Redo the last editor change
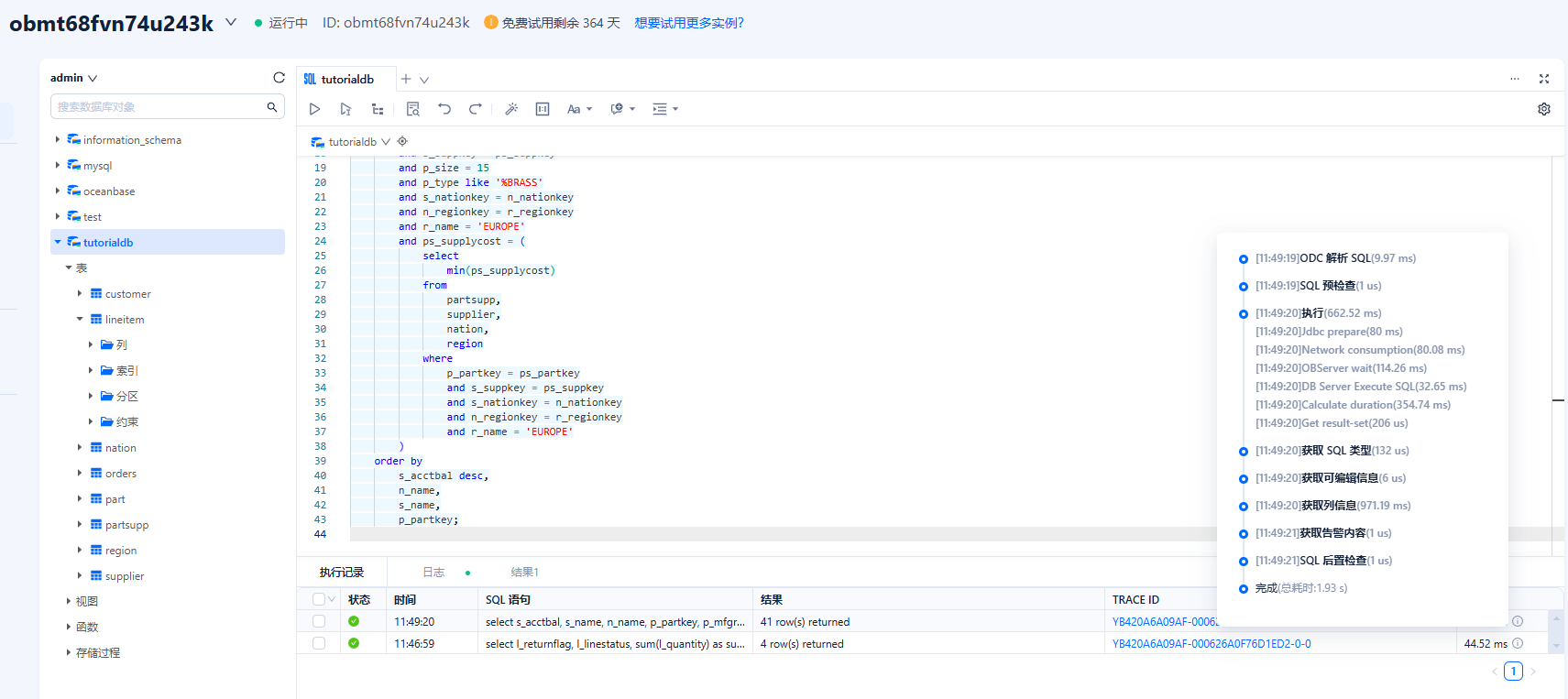The height and width of the screenshot is (699, 1568). (x=476, y=109)
